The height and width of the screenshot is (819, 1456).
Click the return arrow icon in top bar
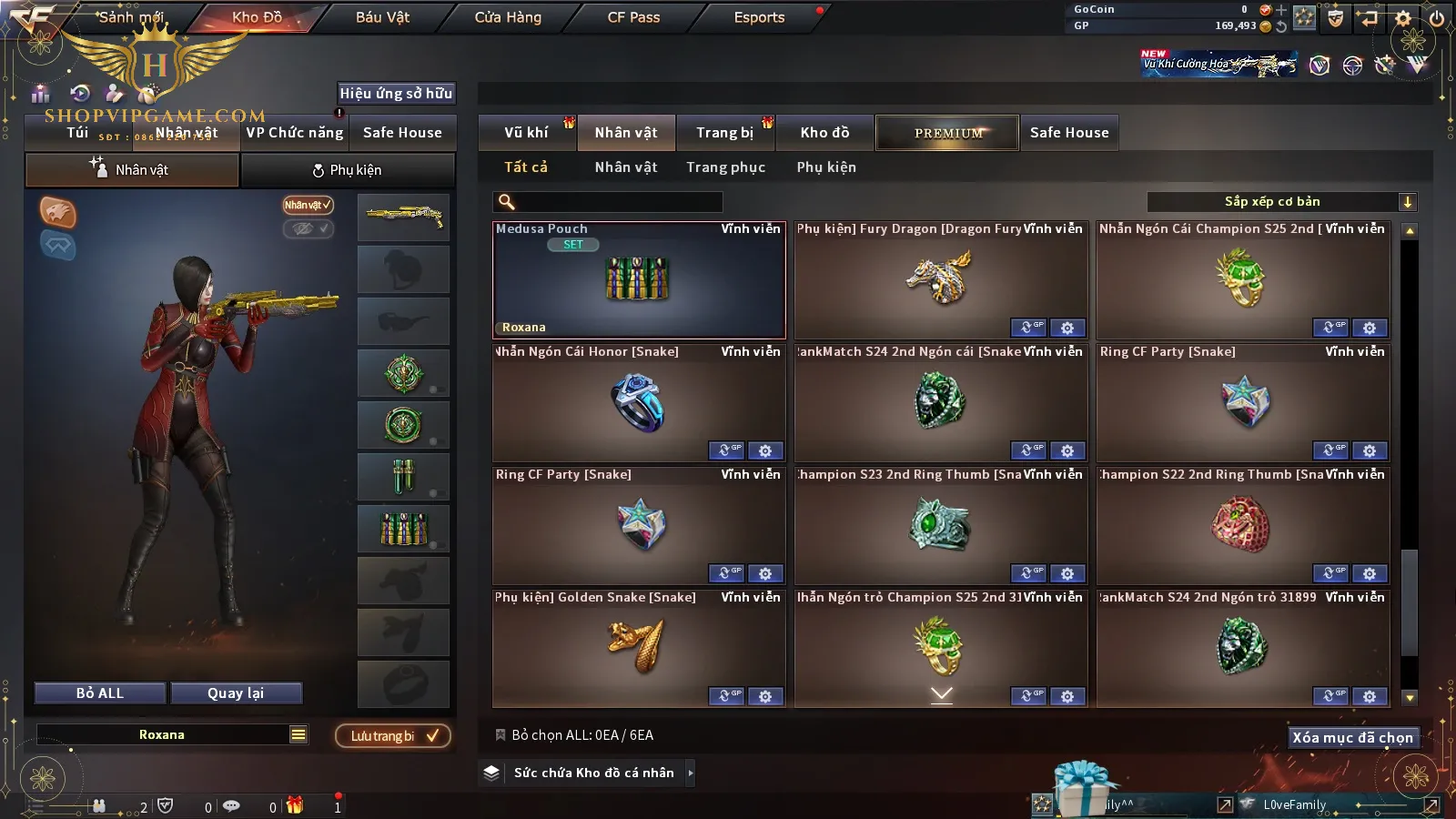tap(1368, 17)
